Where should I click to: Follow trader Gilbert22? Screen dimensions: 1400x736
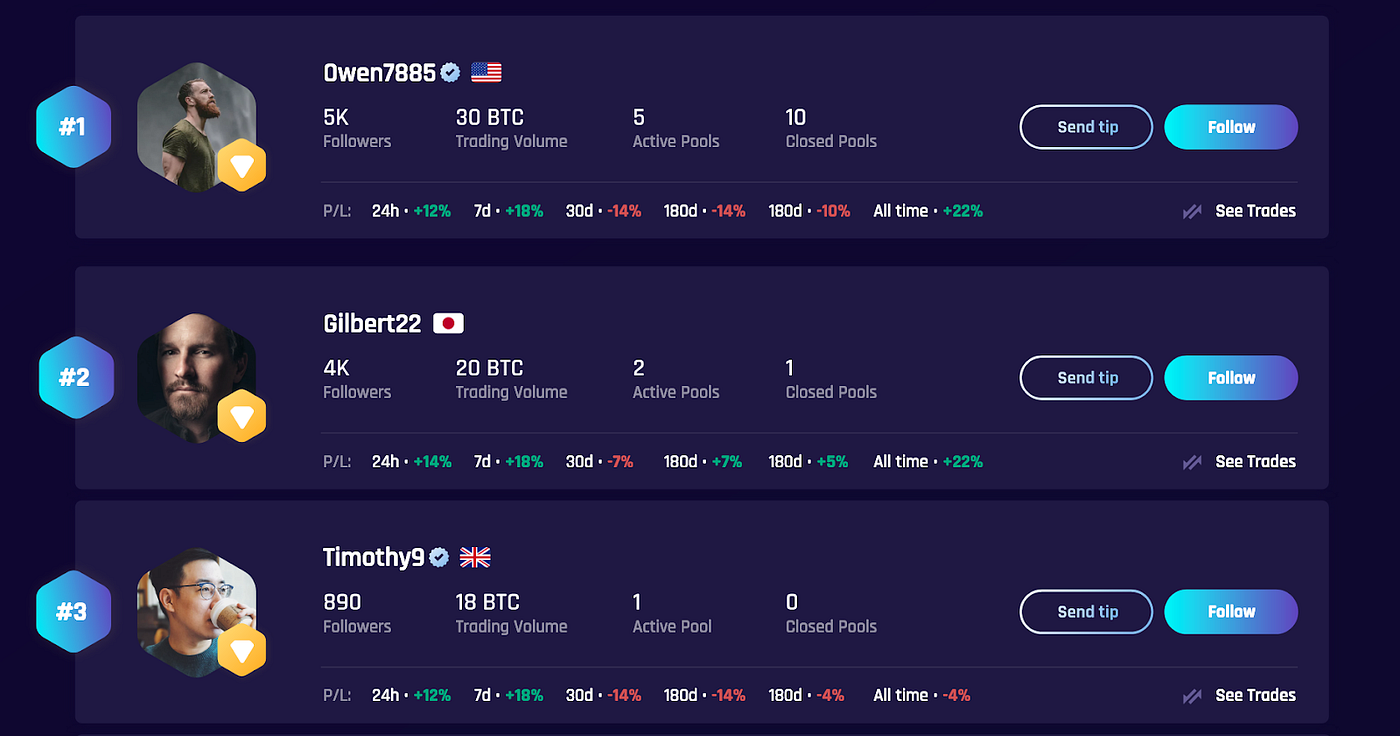click(x=1231, y=377)
